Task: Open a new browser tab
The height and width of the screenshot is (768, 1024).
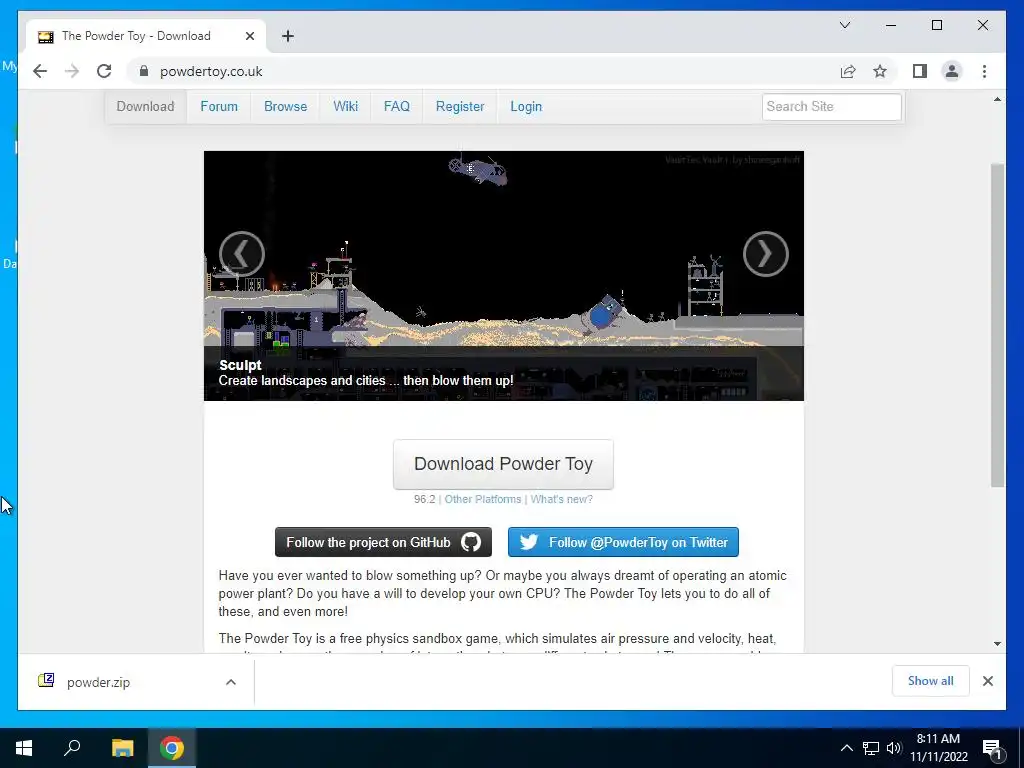Action: tap(288, 36)
